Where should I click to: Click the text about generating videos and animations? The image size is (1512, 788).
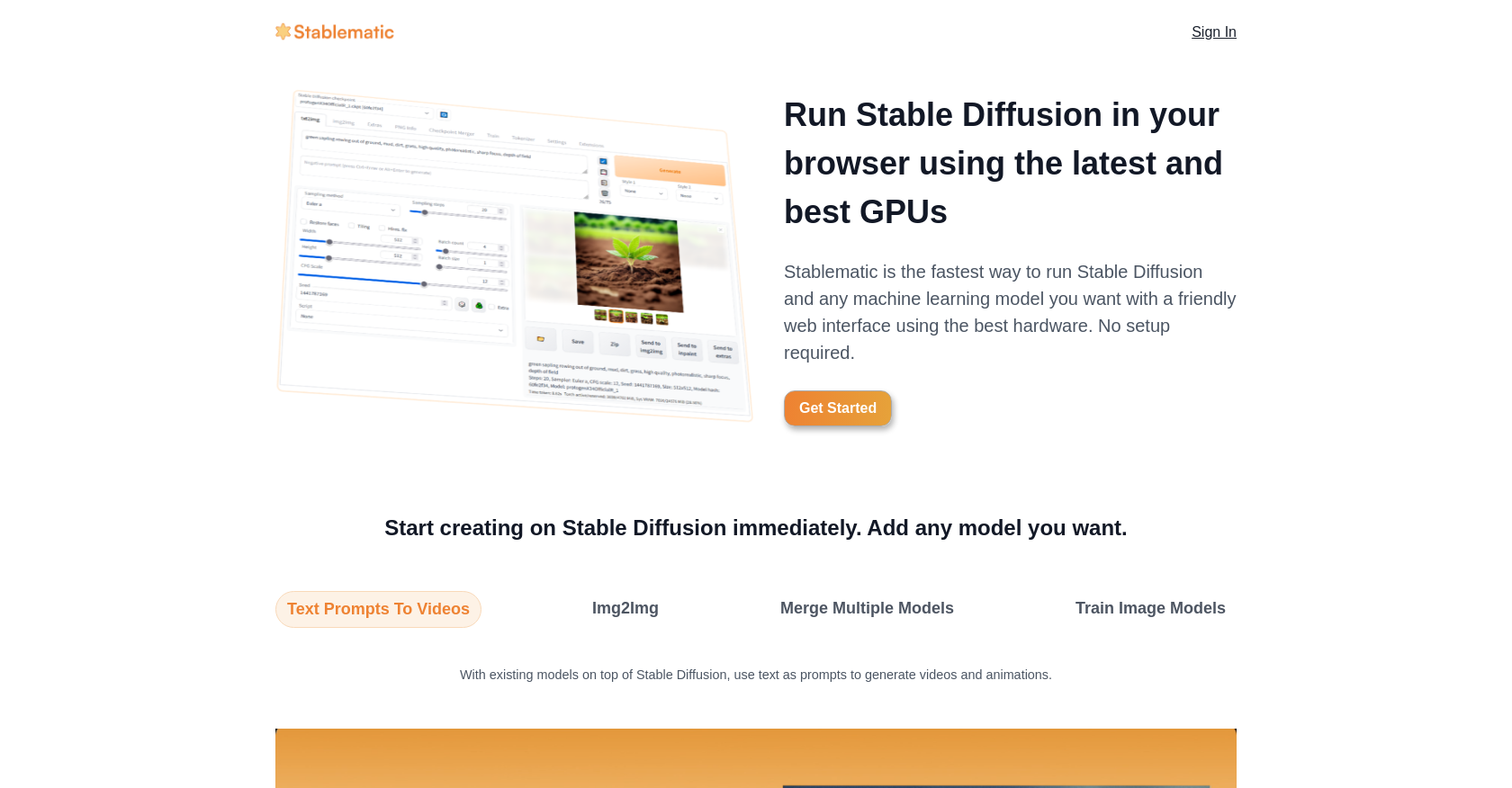point(756,675)
